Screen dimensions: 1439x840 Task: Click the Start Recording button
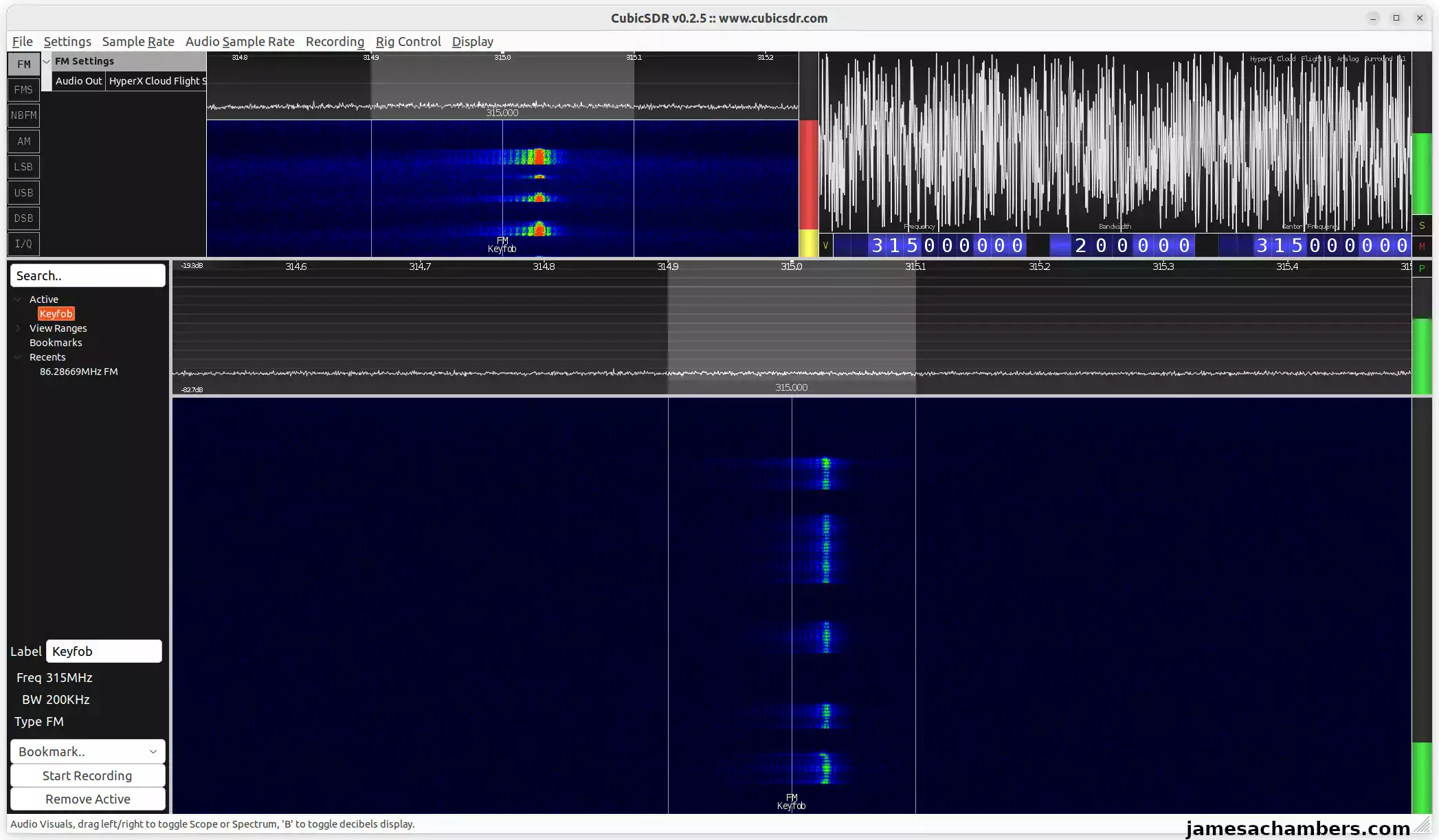click(x=87, y=774)
